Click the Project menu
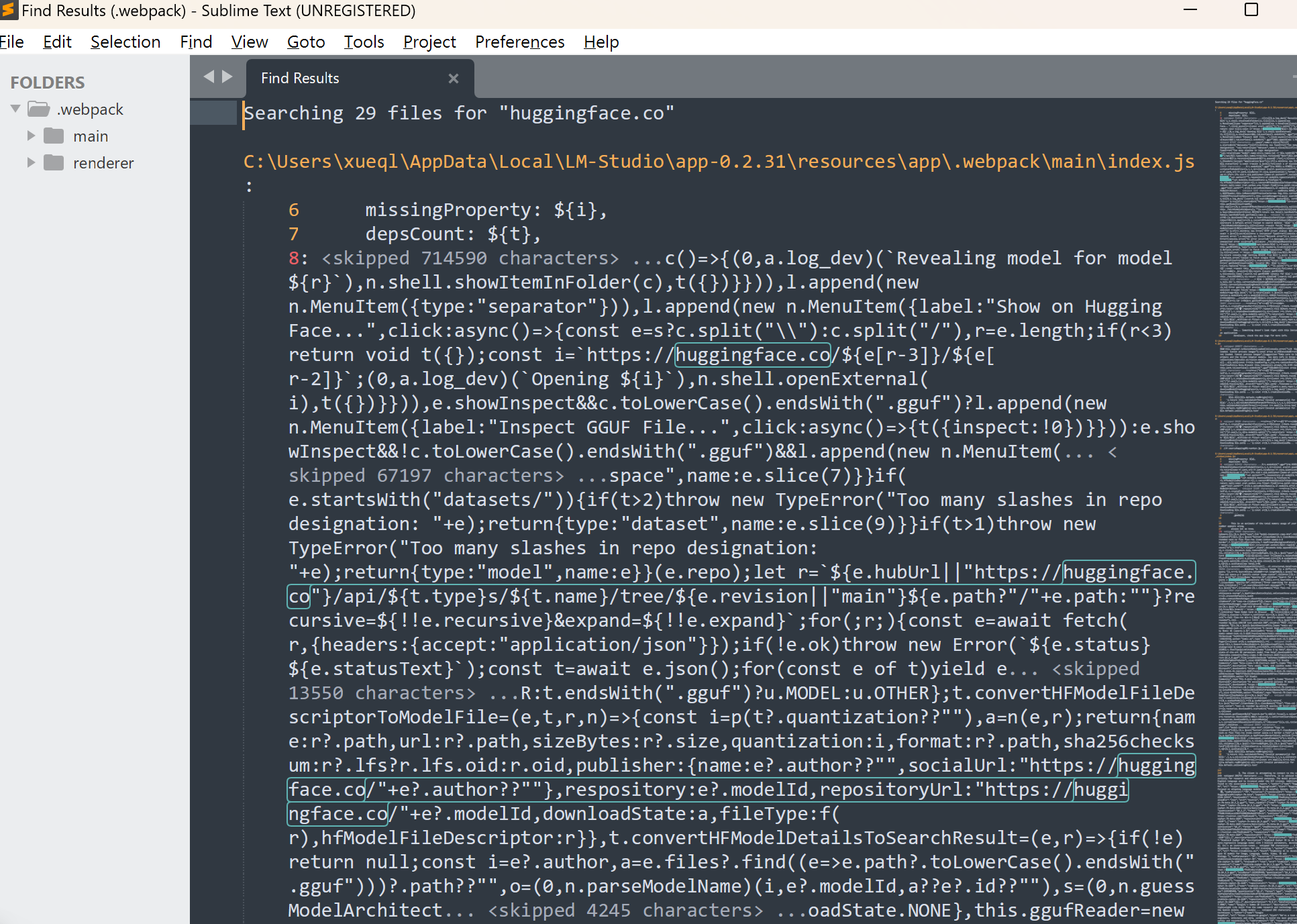The image size is (1297, 924). pyautogui.click(x=428, y=42)
